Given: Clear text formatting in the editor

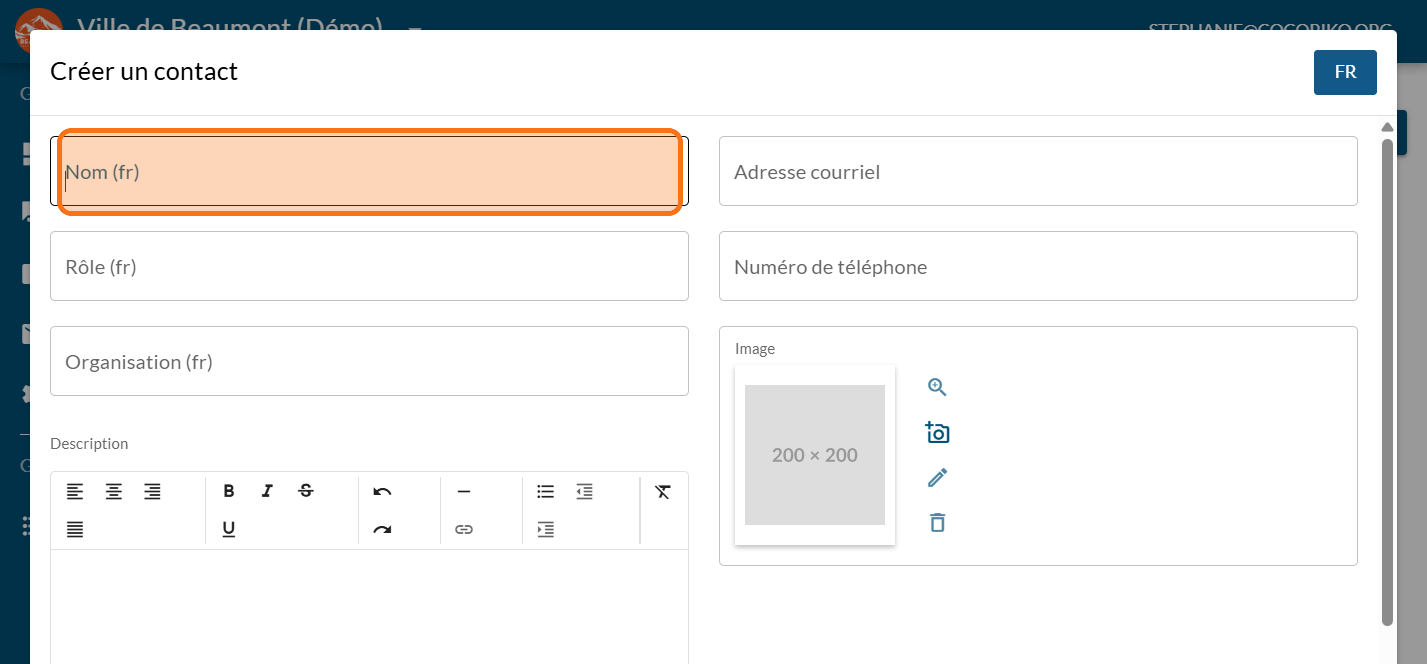Looking at the screenshot, I should click(x=663, y=491).
